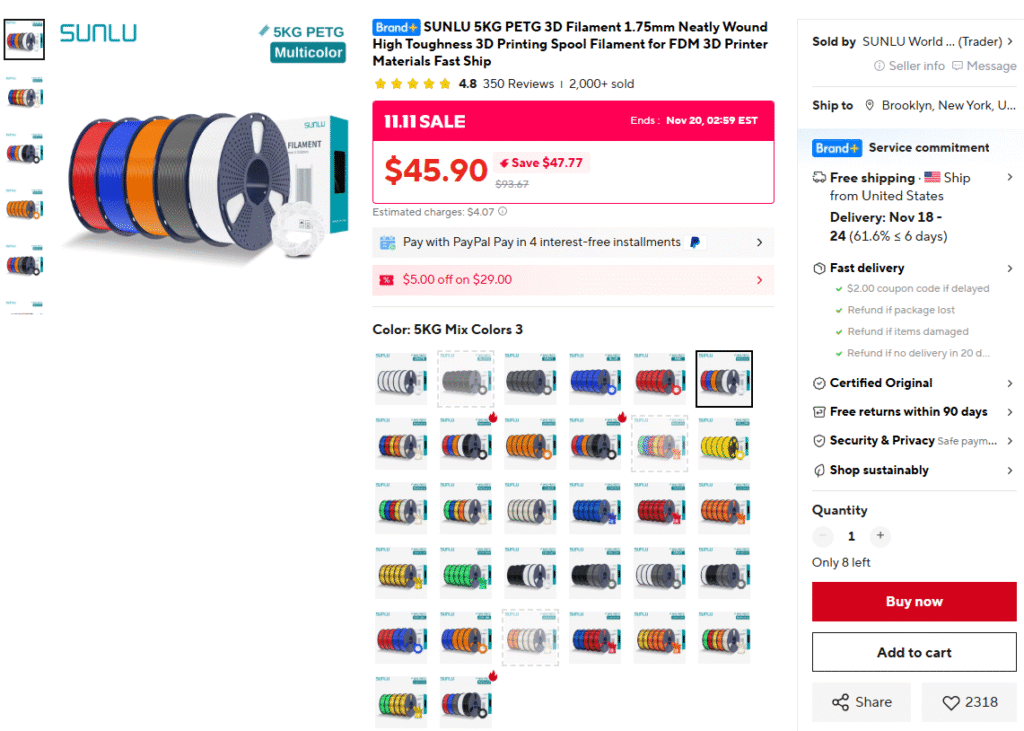Click the heart wishlist icon
Screen dimensions: 1024x731
(x=951, y=702)
